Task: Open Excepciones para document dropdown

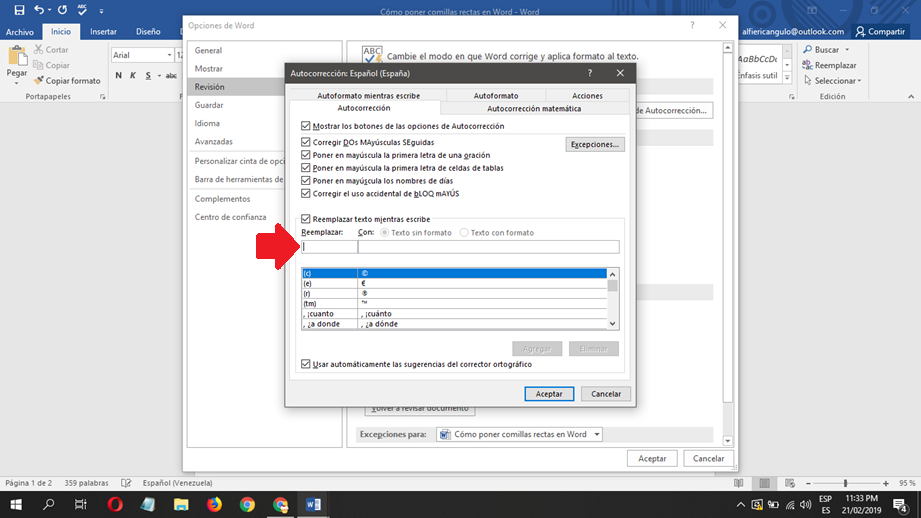Action: pos(597,434)
